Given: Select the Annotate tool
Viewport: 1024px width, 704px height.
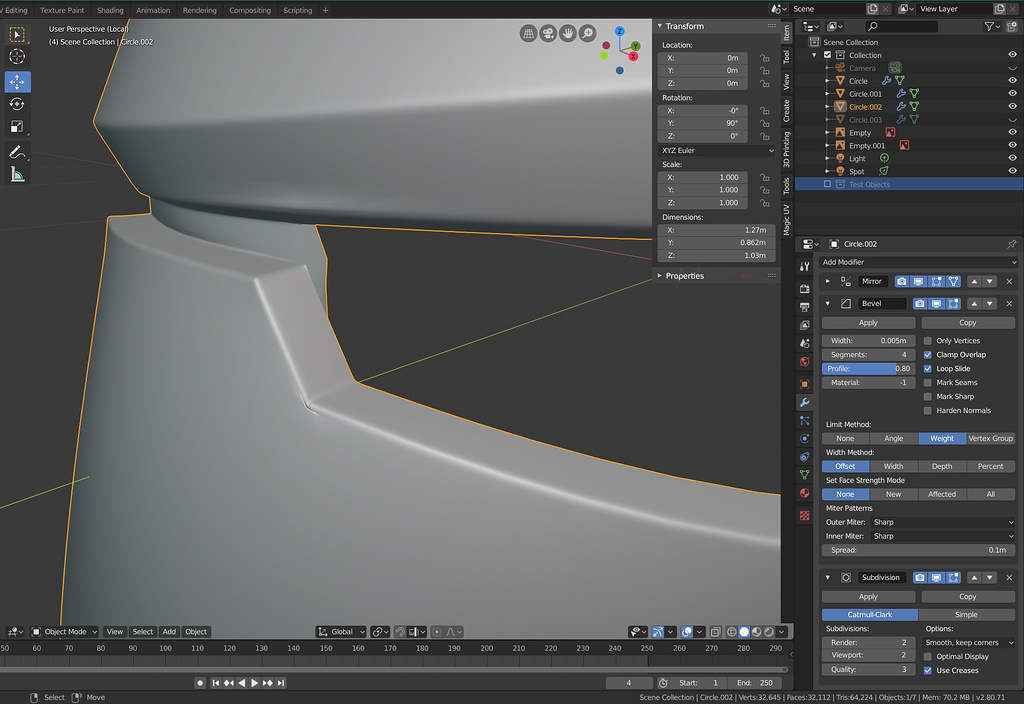Looking at the screenshot, I should 18,152.
